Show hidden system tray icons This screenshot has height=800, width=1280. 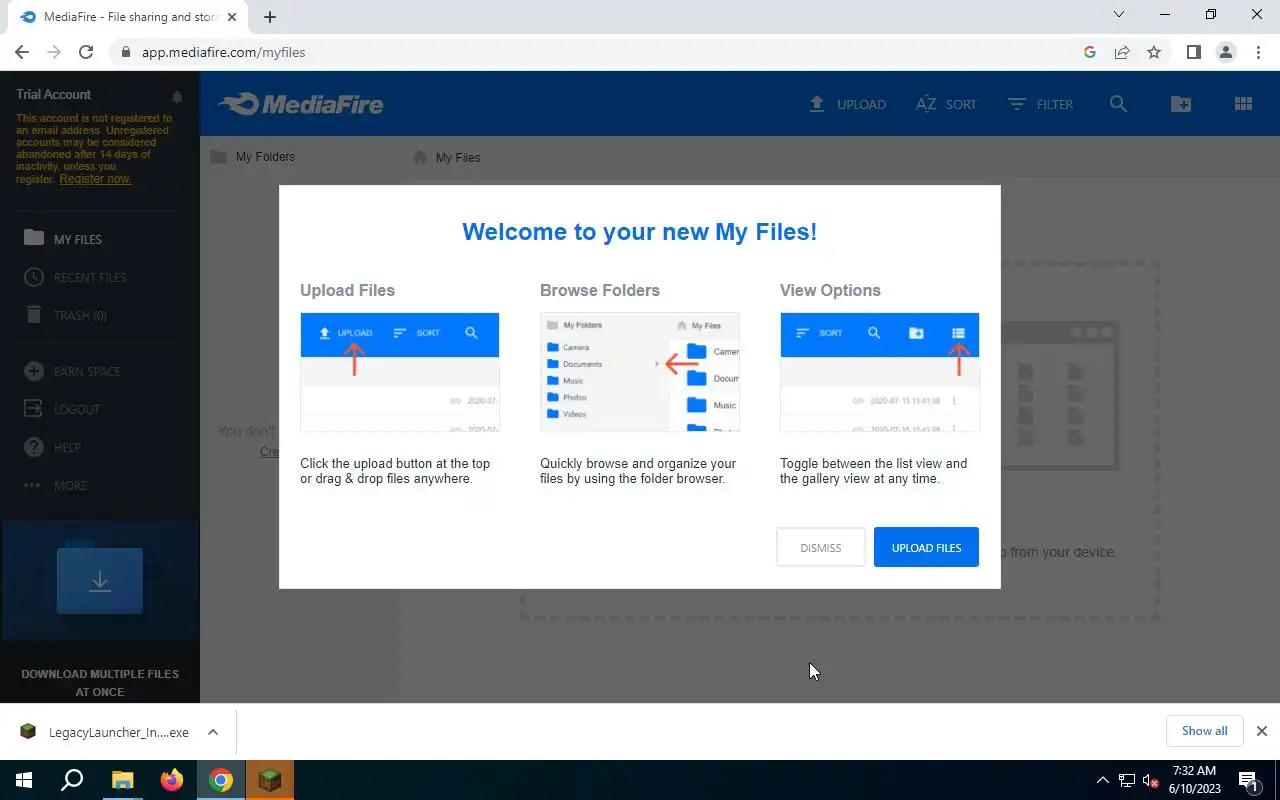tap(1102, 780)
